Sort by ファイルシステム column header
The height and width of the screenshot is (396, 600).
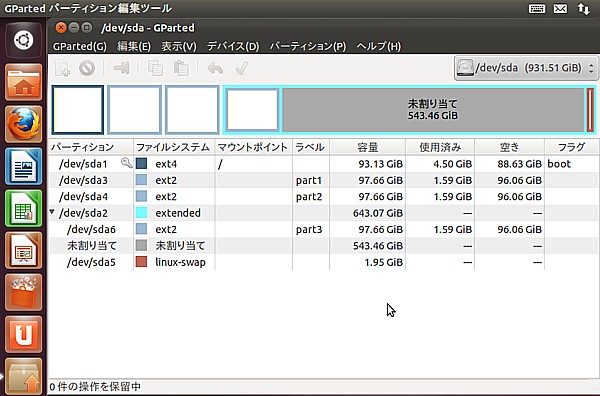[174, 147]
